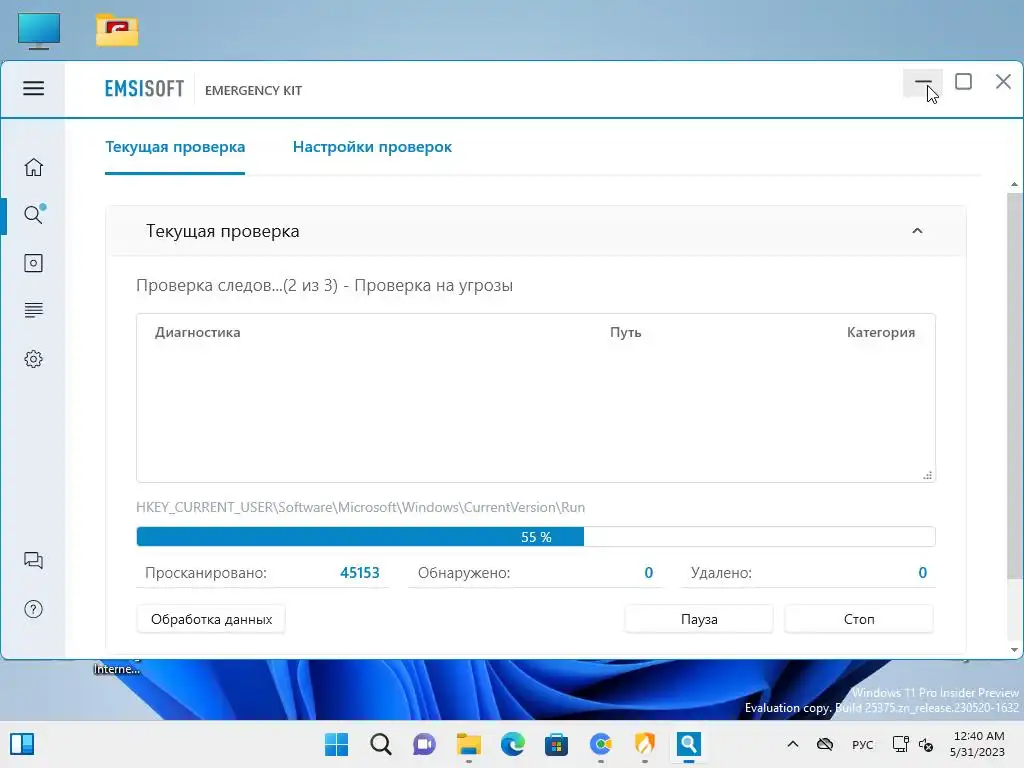
Task: Click the vertical scrollbar thumb
Action: tap(1014, 385)
